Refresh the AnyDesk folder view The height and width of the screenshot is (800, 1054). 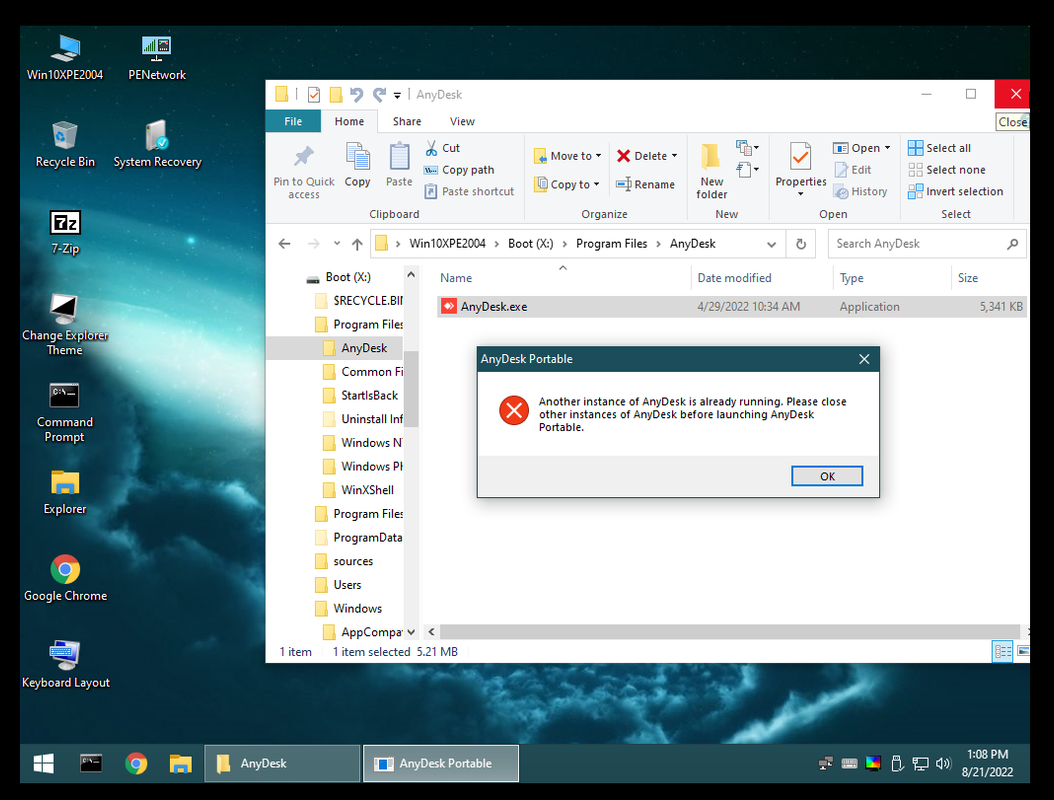801,244
